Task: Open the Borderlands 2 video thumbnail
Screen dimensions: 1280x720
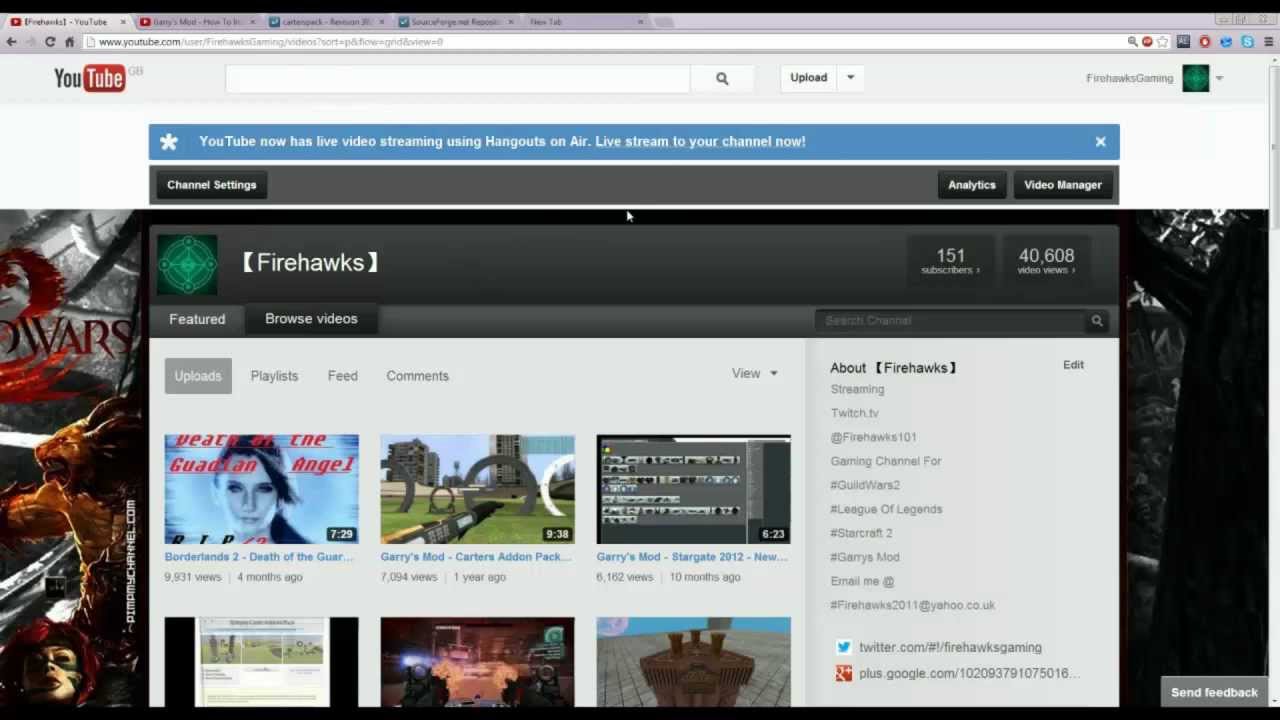Action: pos(262,489)
